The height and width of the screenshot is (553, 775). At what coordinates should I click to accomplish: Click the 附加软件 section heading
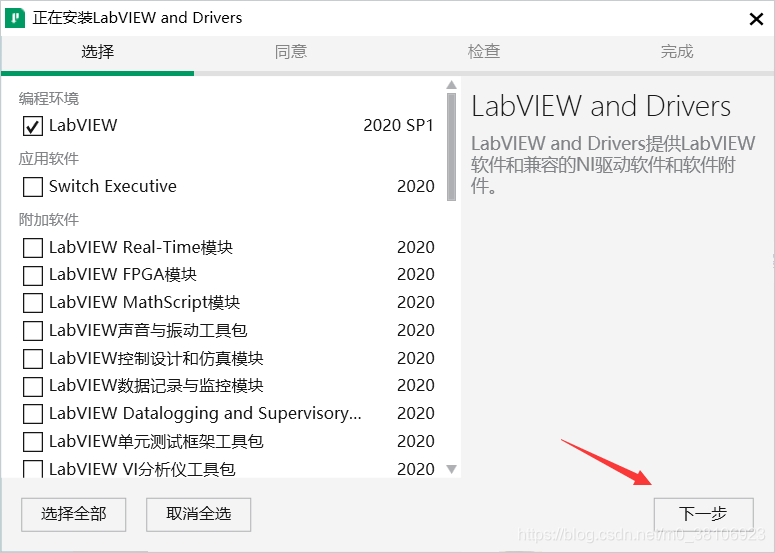tap(49, 219)
